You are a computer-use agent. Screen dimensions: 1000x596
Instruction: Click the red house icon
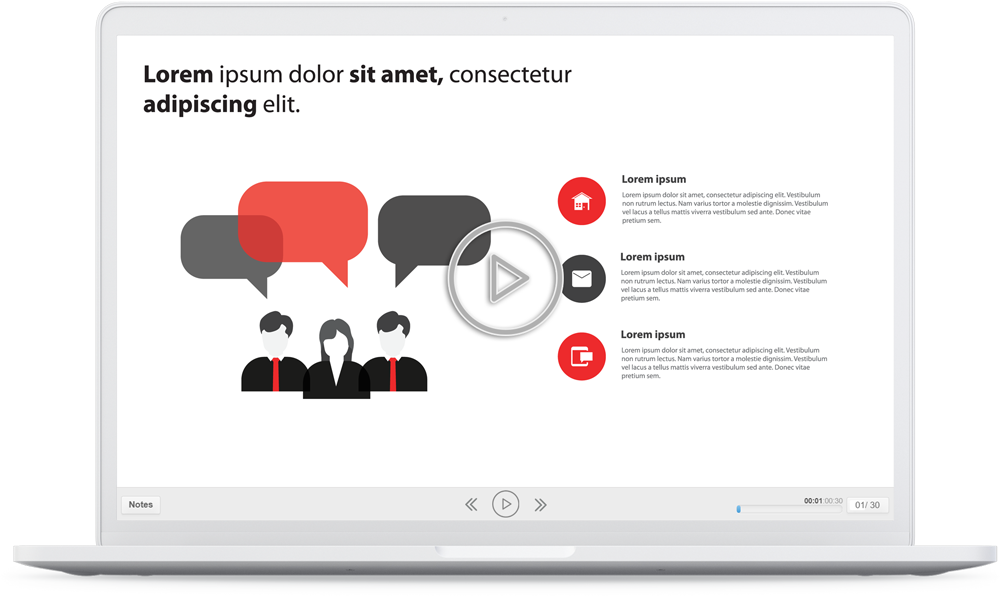click(x=581, y=201)
